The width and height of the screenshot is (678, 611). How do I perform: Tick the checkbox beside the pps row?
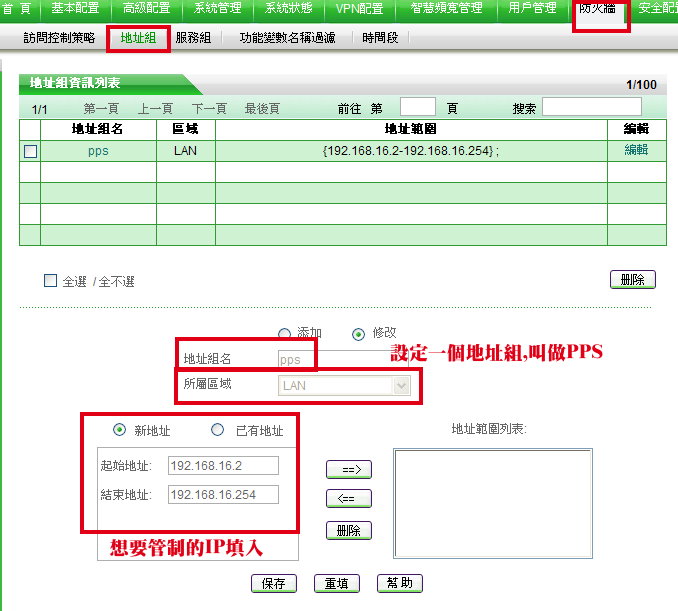(x=30, y=151)
